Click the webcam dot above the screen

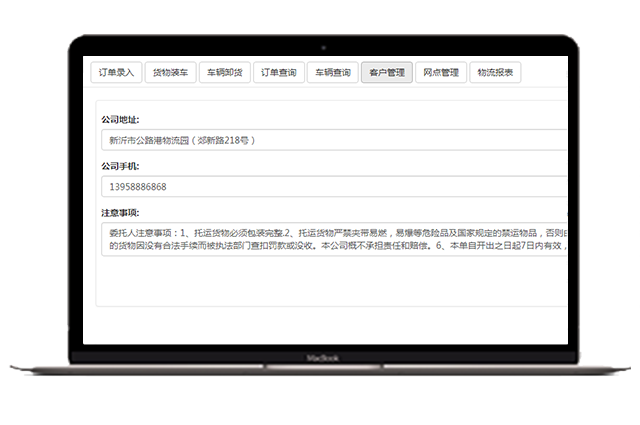point(320,47)
